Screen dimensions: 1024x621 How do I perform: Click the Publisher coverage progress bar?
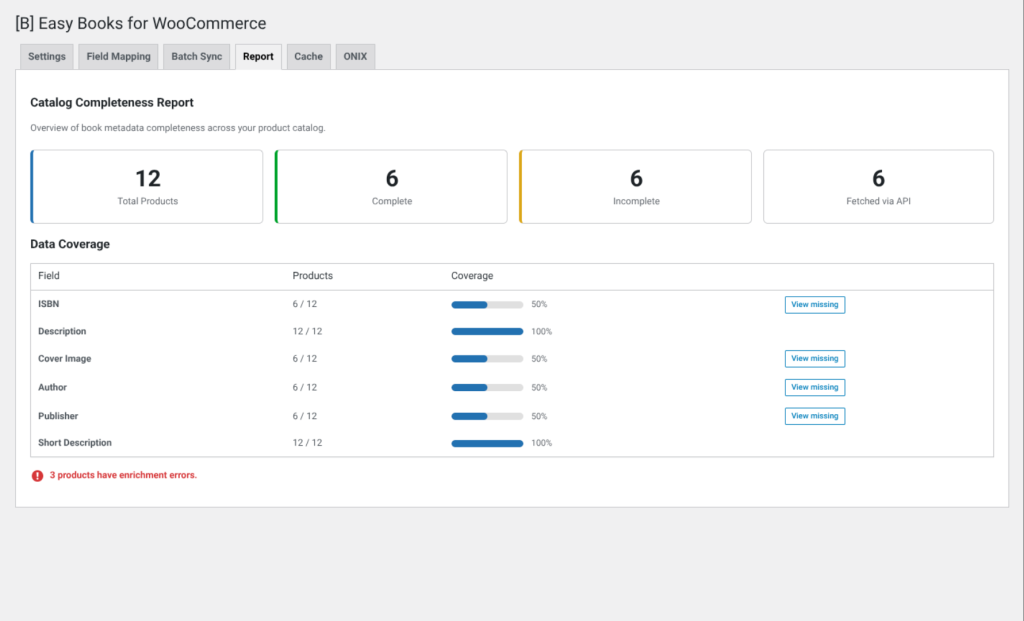pyautogui.click(x=487, y=417)
